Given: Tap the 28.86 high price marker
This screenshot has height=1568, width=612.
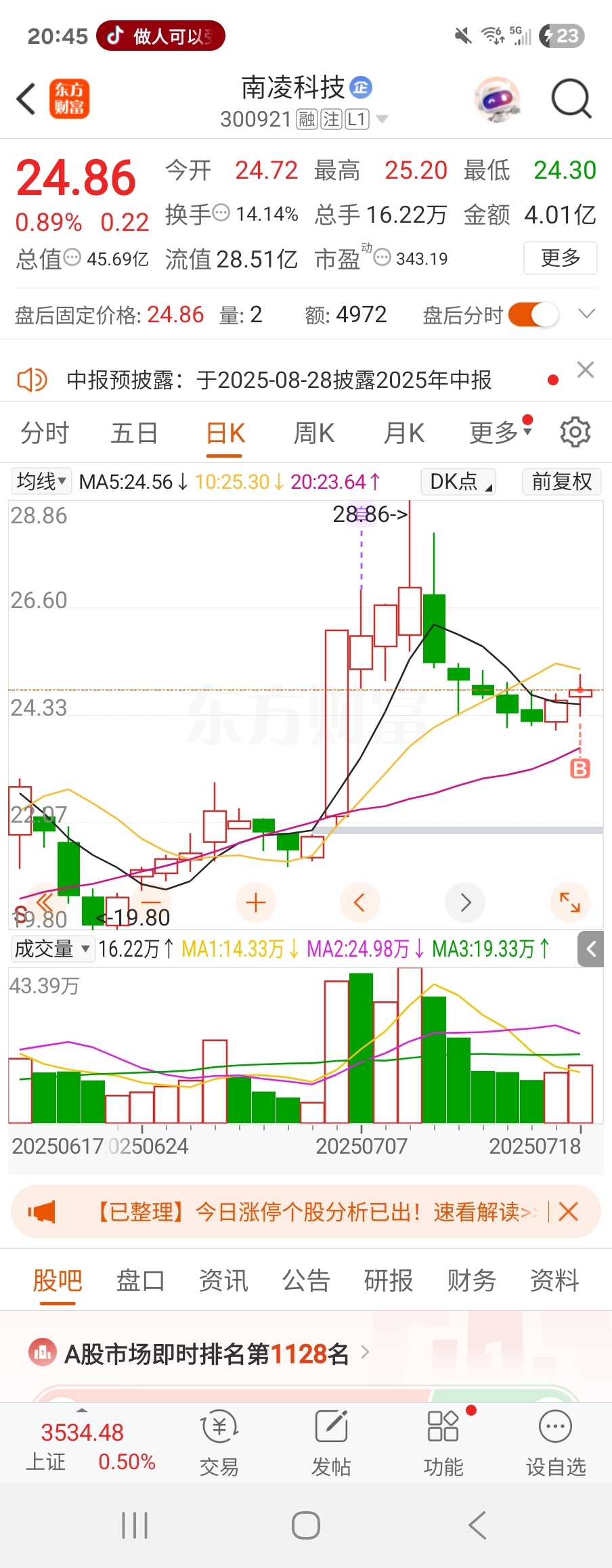Looking at the screenshot, I should (x=370, y=515).
